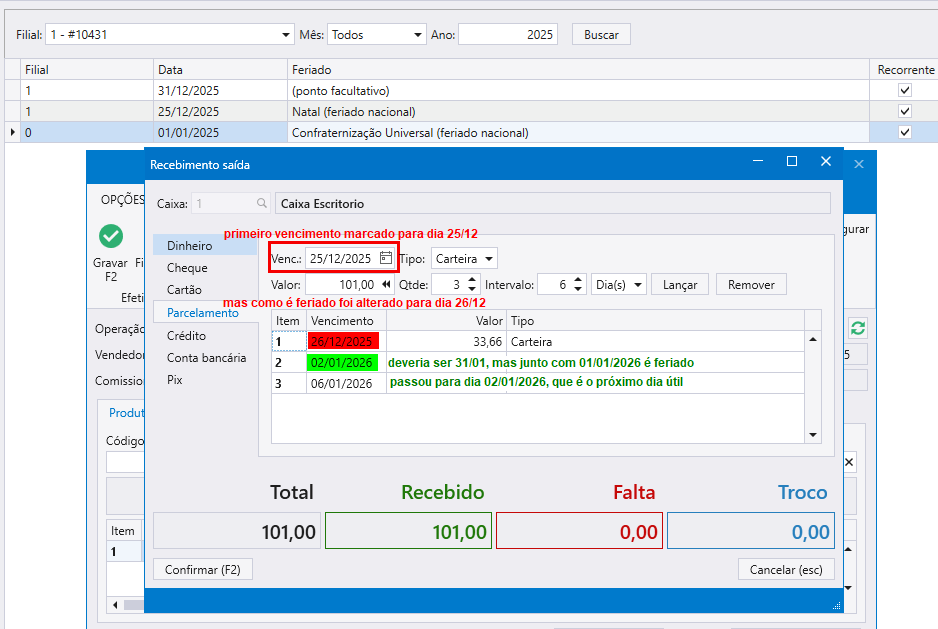The image size is (938, 629).
Task: Select the Parcelamento payment tab
Action: pyautogui.click(x=202, y=313)
